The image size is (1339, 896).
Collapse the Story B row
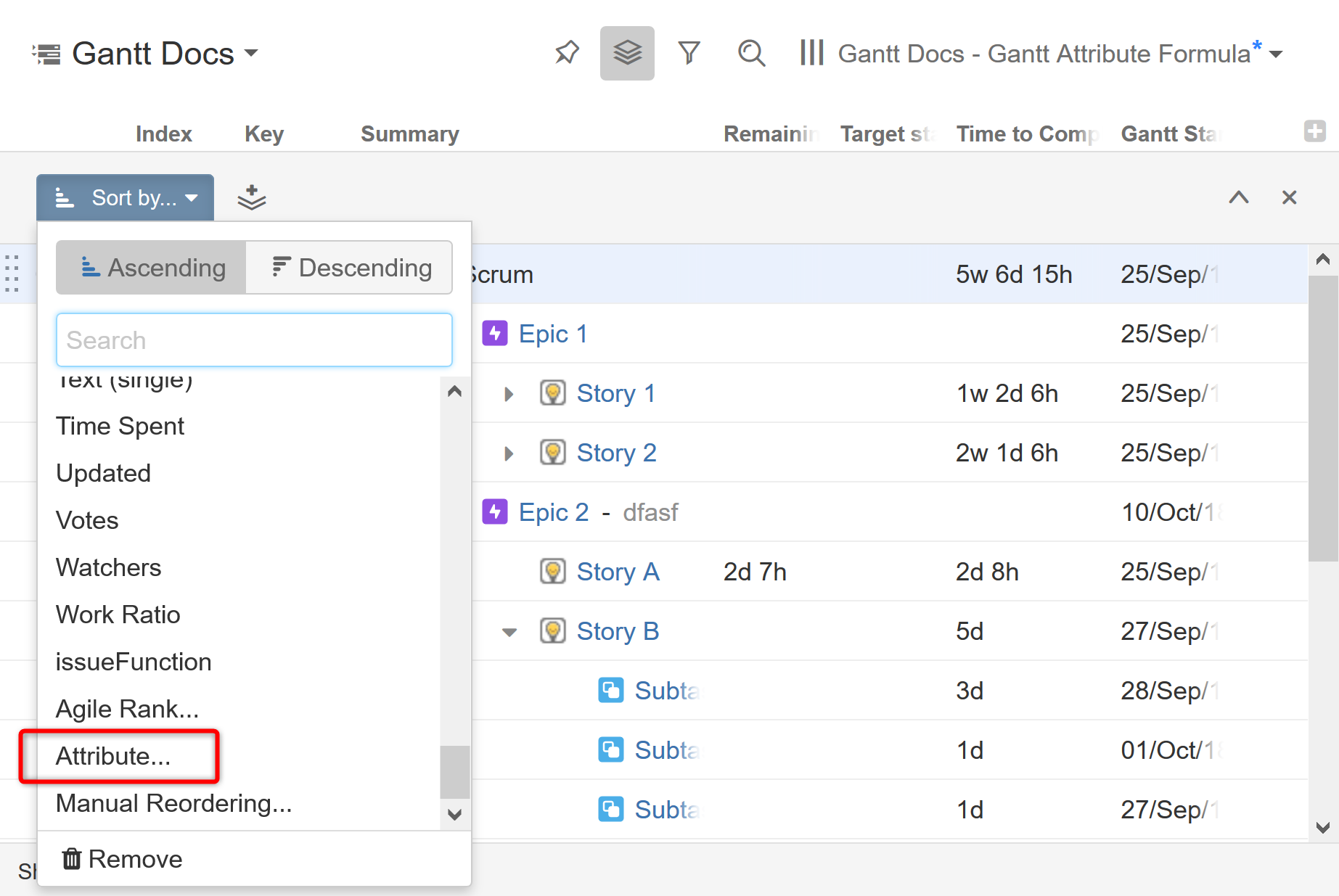(x=509, y=632)
